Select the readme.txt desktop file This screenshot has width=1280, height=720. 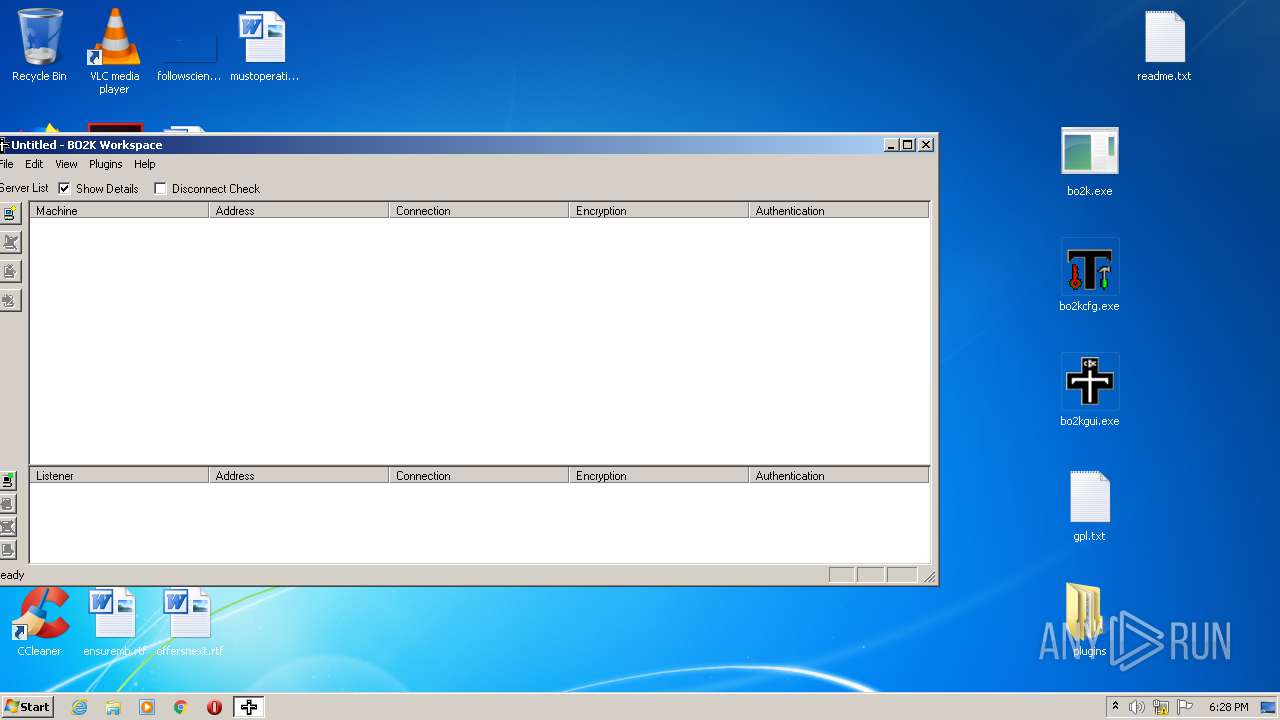pyautogui.click(x=1164, y=46)
